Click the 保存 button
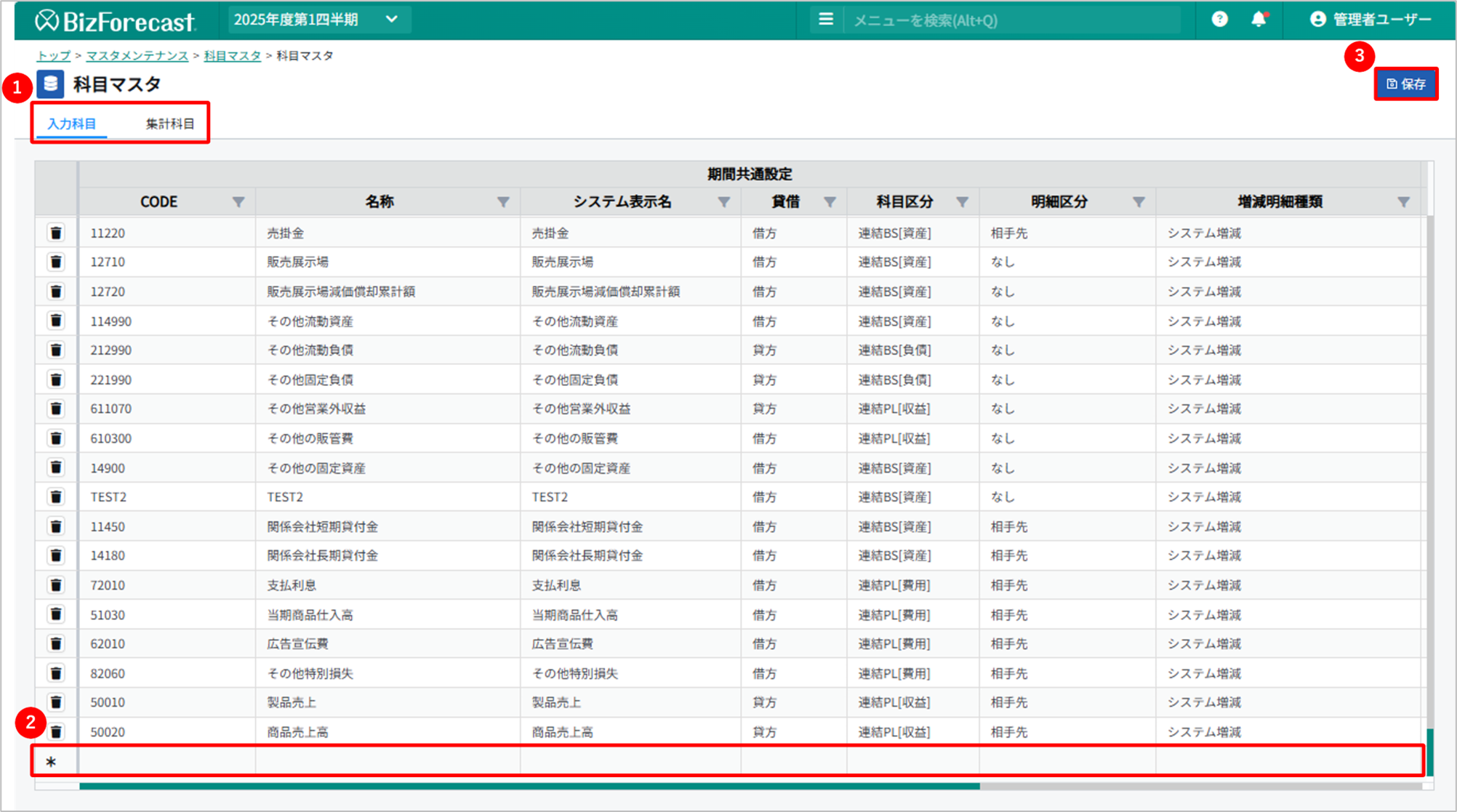 pos(1405,84)
